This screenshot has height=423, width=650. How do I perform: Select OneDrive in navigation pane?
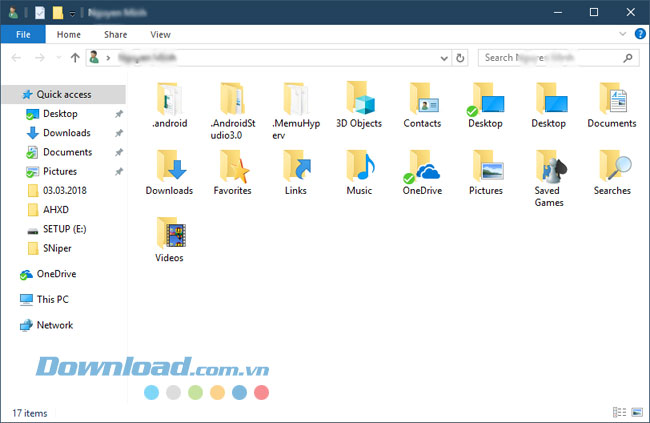click(x=56, y=274)
